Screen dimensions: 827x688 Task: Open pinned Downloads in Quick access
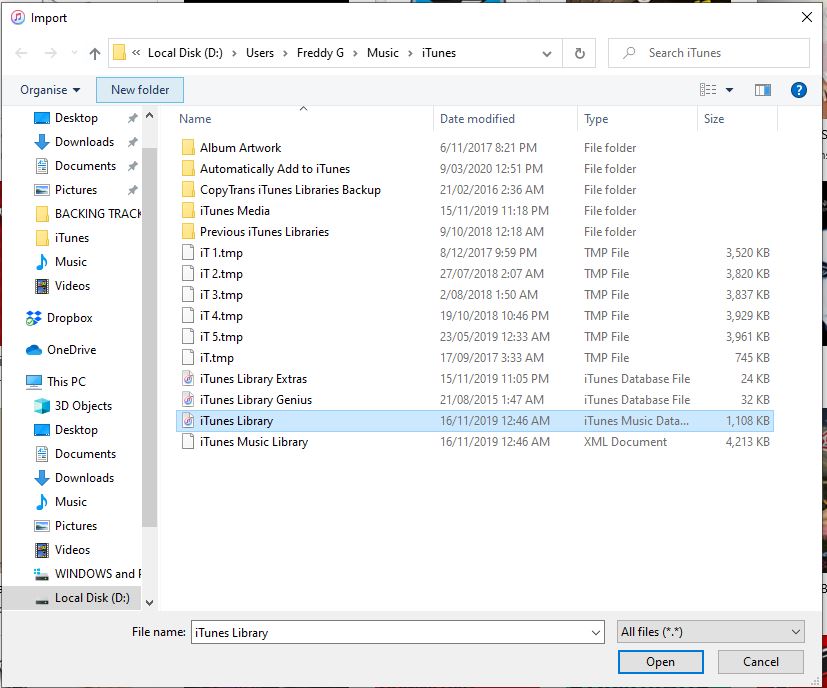point(84,142)
